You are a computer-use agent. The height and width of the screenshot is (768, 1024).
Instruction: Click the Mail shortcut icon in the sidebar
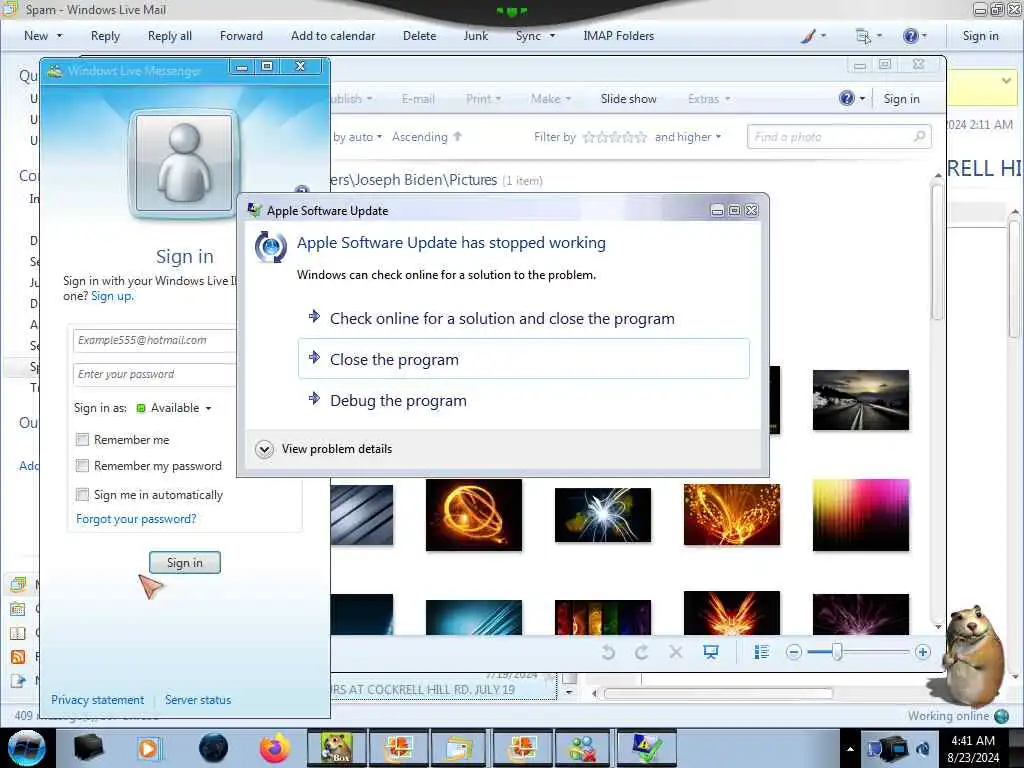pos(18,584)
